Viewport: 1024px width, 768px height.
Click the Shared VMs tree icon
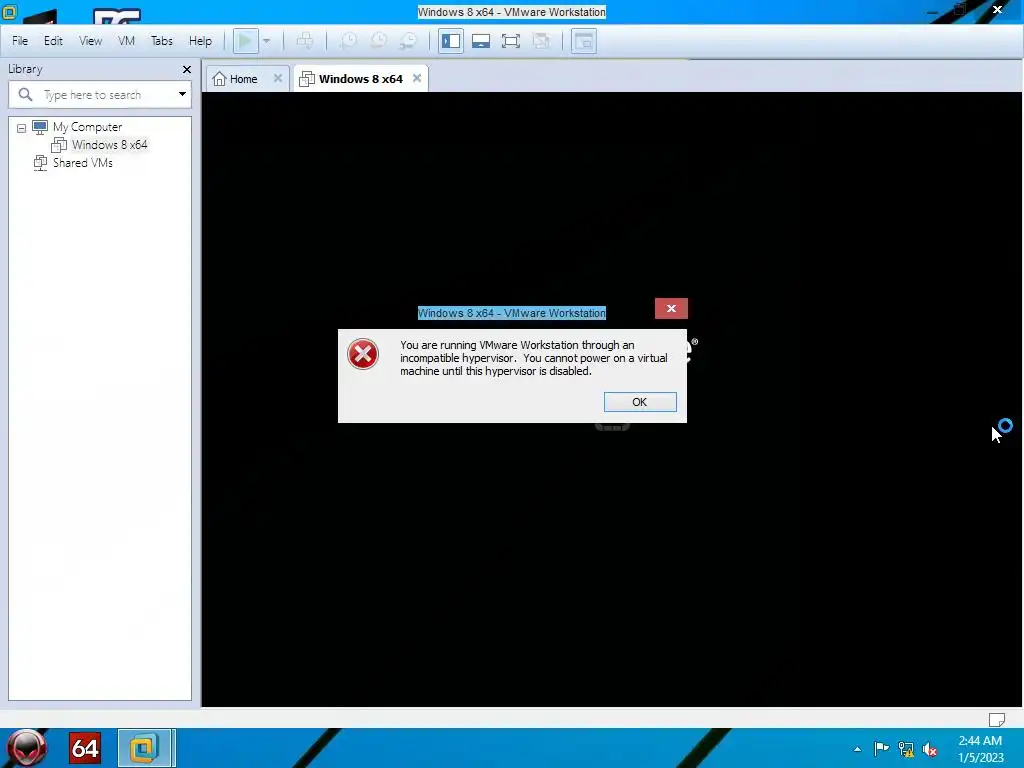(x=40, y=163)
